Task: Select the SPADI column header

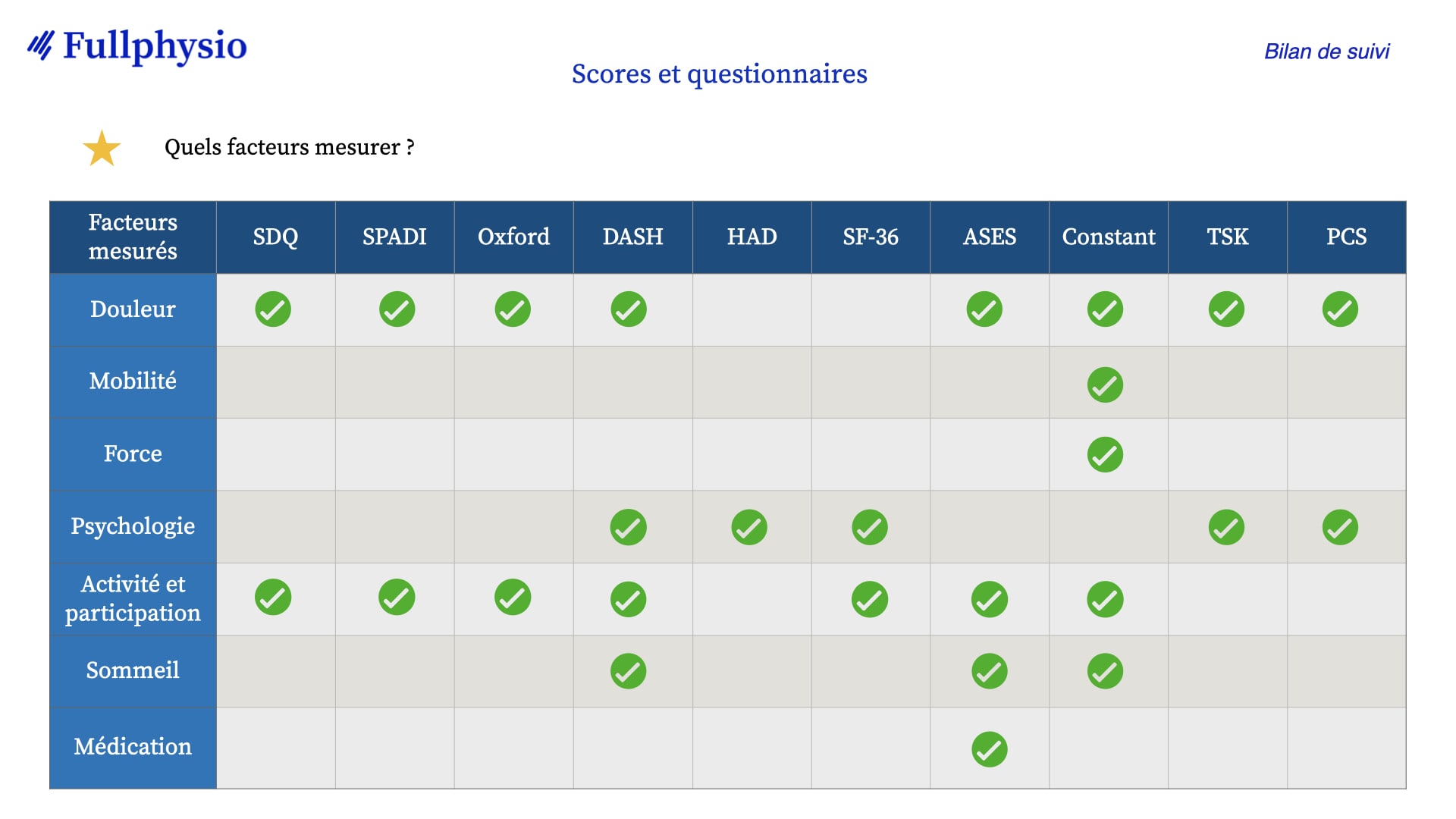Action: [394, 237]
